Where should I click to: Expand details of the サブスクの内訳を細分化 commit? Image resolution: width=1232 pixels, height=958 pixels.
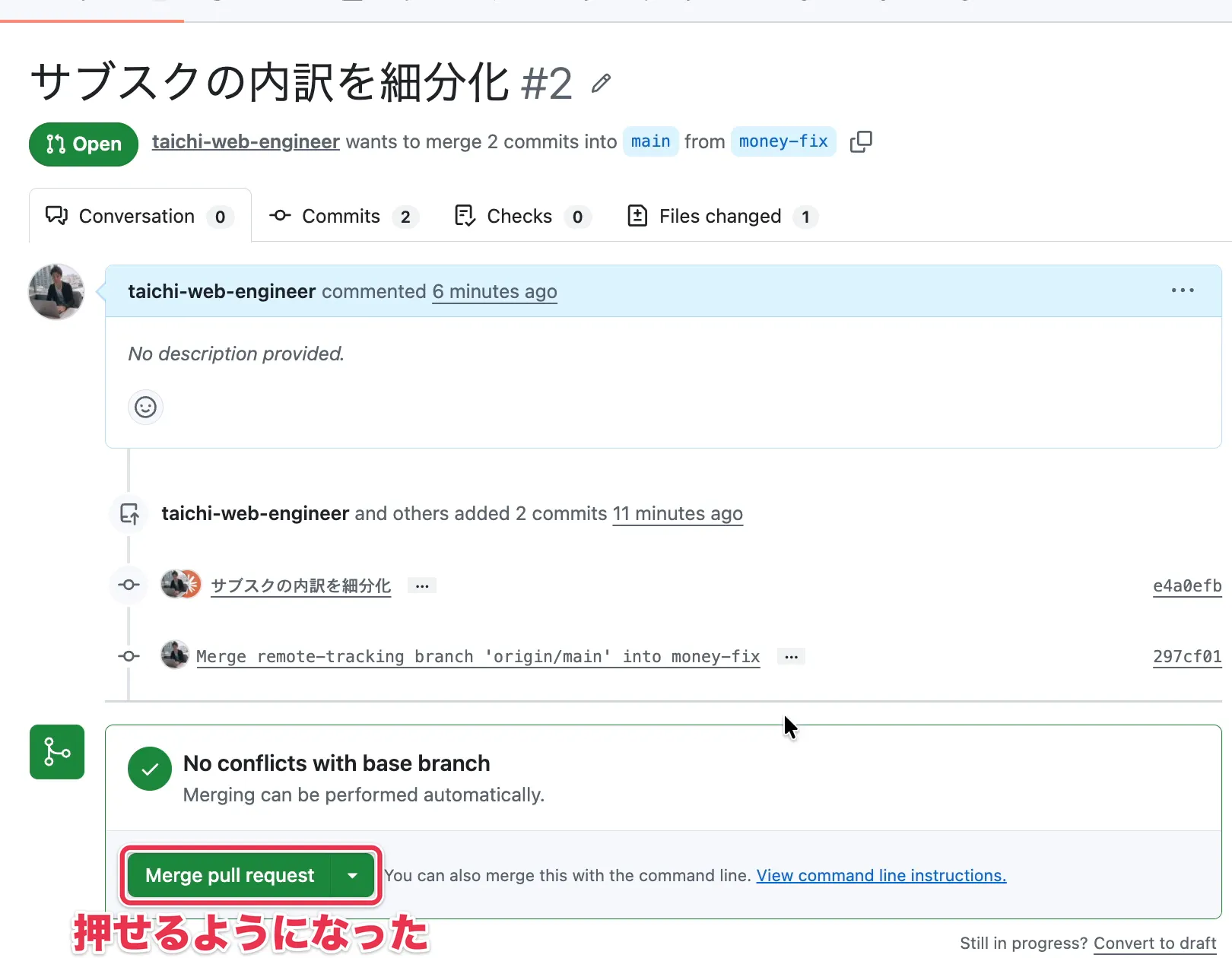[x=422, y=585]
